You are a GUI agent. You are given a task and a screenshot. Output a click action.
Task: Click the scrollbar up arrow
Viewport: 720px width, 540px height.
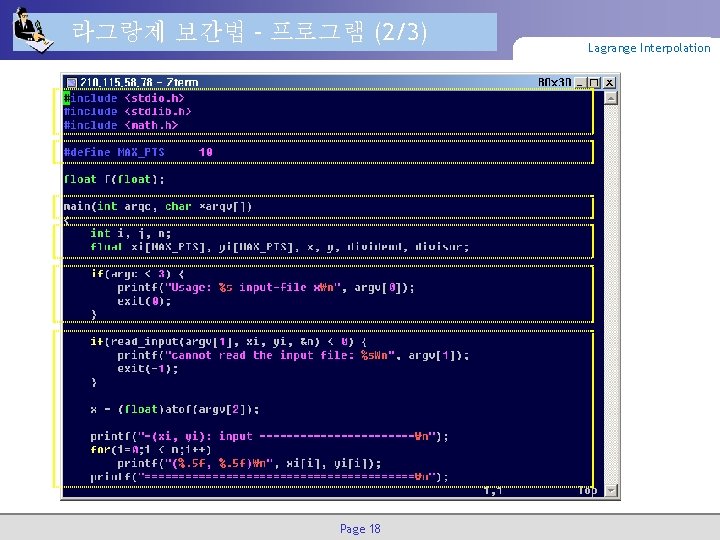(611, 98)
